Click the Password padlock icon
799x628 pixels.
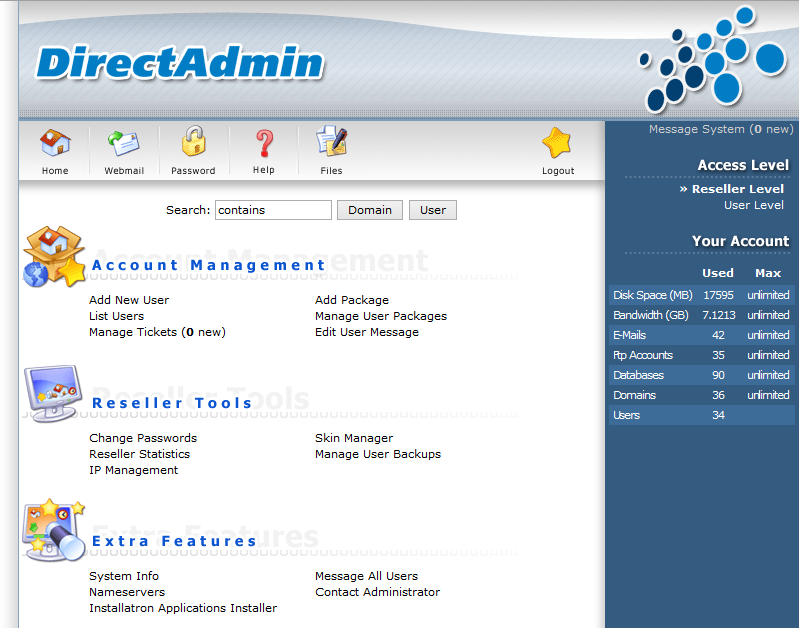tap(194, 141)
